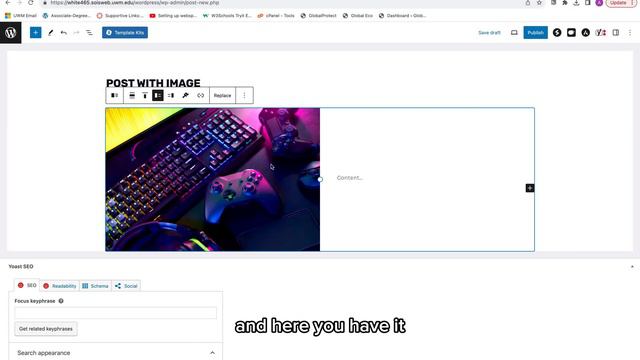This screenshot has height=360, width=640.
Task: Open the block inserter plus button
Action: click(36, 33)
